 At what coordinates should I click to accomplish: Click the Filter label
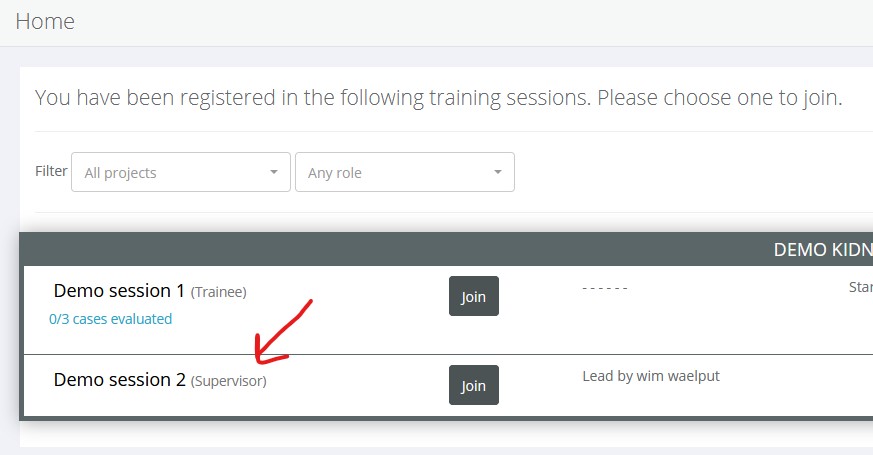click(51, 171)
